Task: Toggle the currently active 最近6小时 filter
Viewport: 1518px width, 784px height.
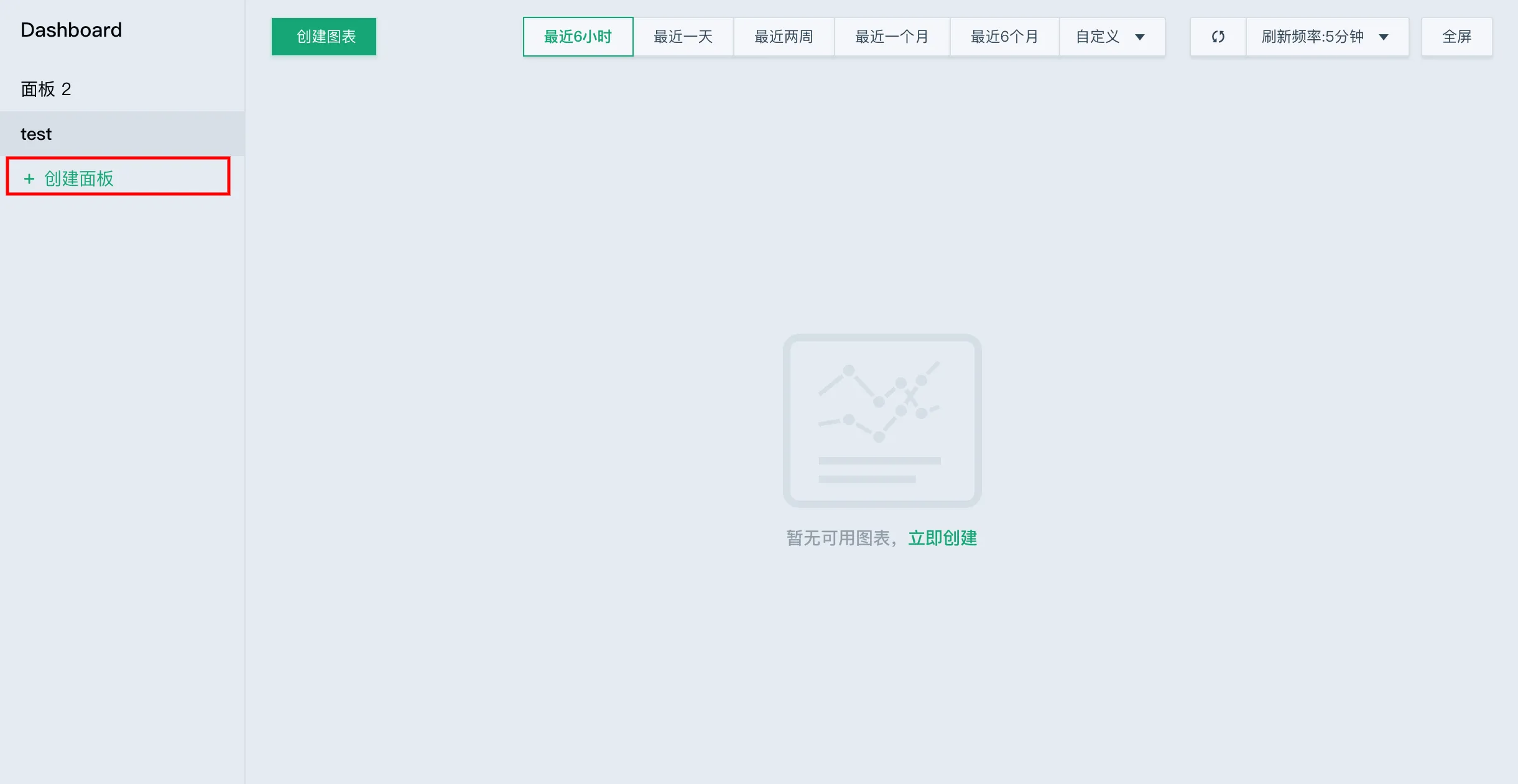Action: pyautogui.click(x=577, y=37)
